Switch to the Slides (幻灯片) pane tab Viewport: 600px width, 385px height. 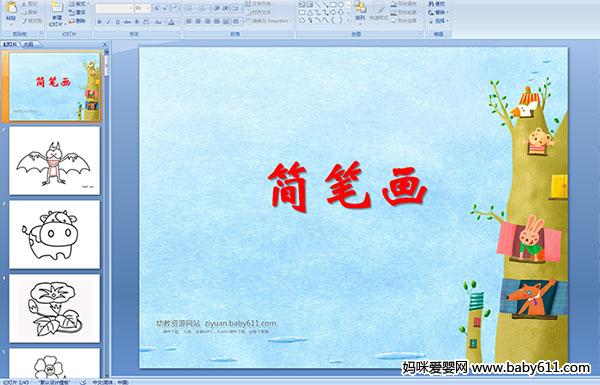click(x=10, y=44)
